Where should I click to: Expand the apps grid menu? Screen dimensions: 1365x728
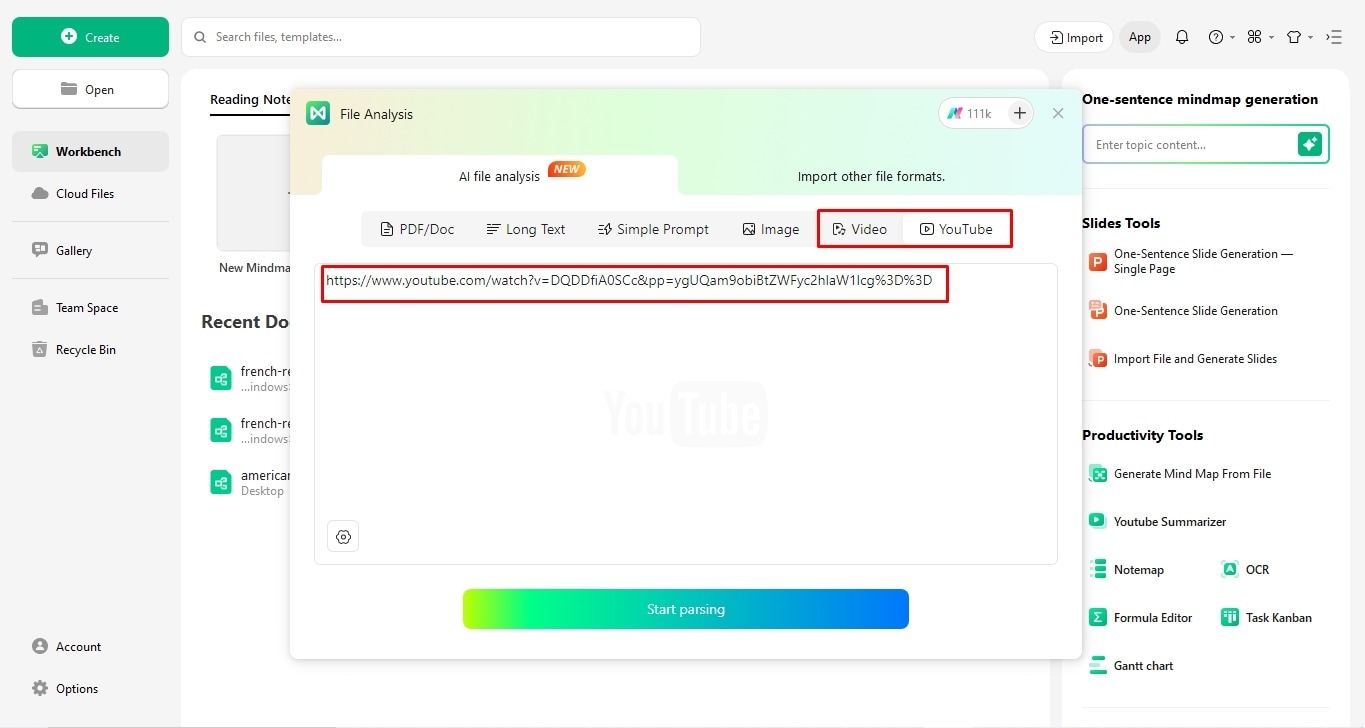pos(1260,37)
